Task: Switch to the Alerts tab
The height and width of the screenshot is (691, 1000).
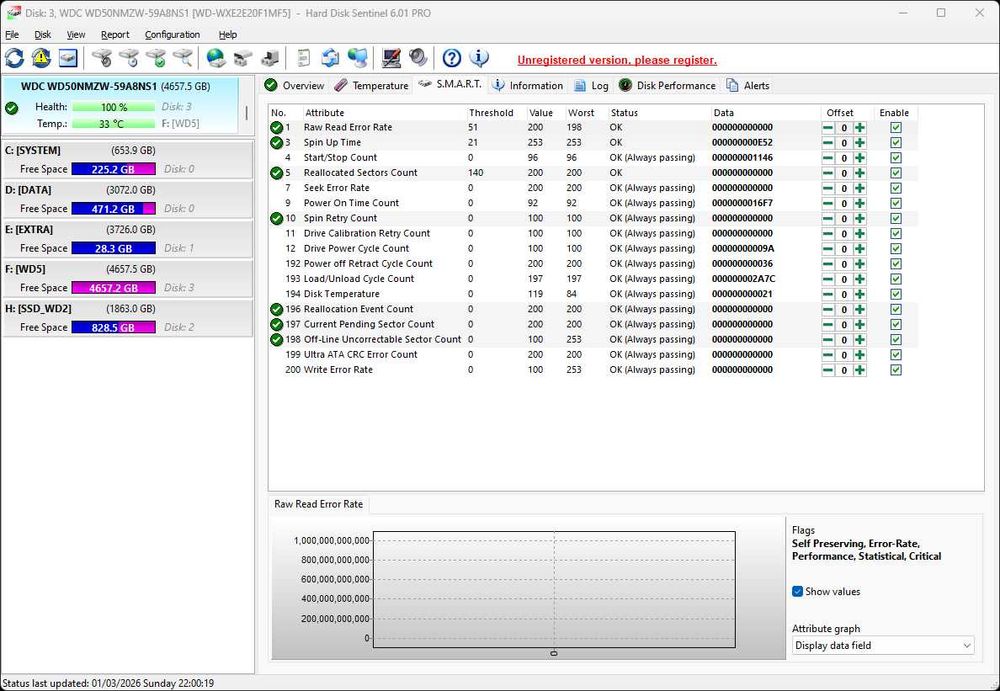Action: (747, 85)
